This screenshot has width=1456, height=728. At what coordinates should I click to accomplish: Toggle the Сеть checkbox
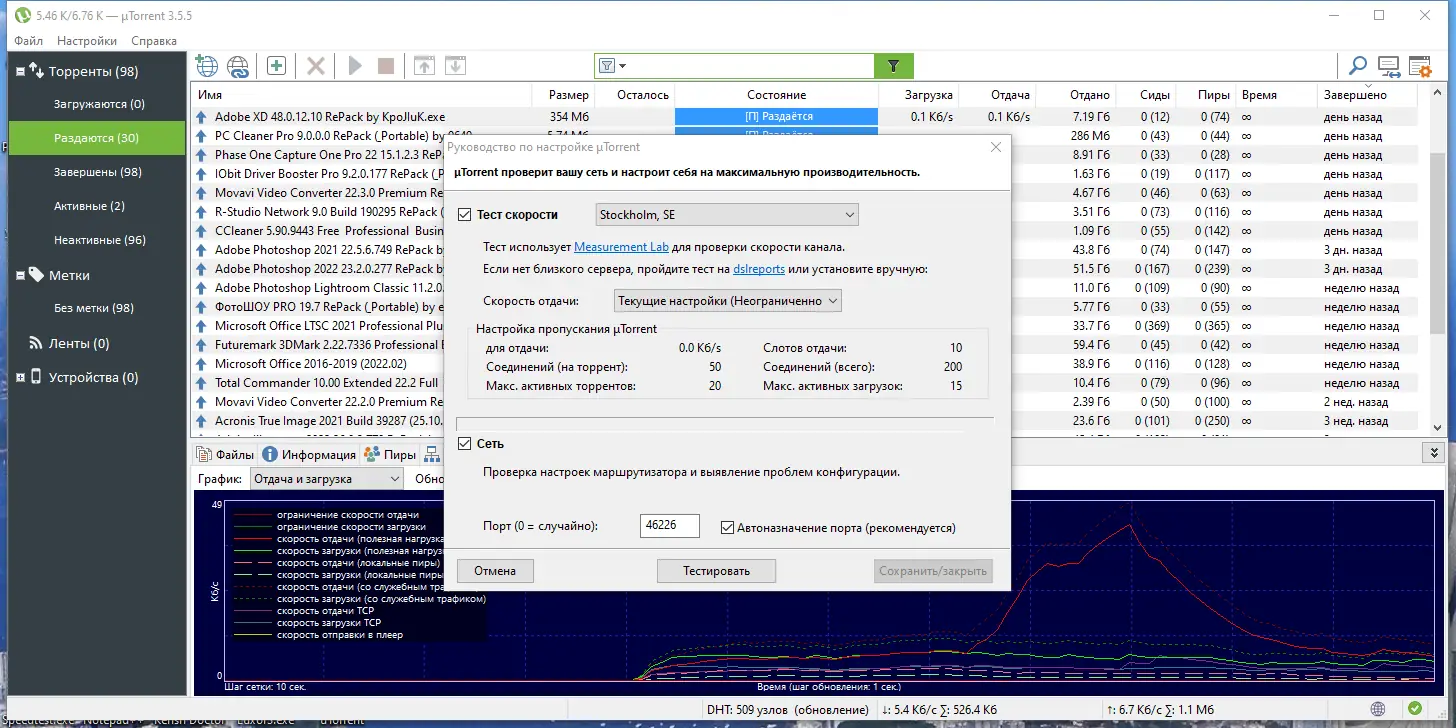coord(464,444)
